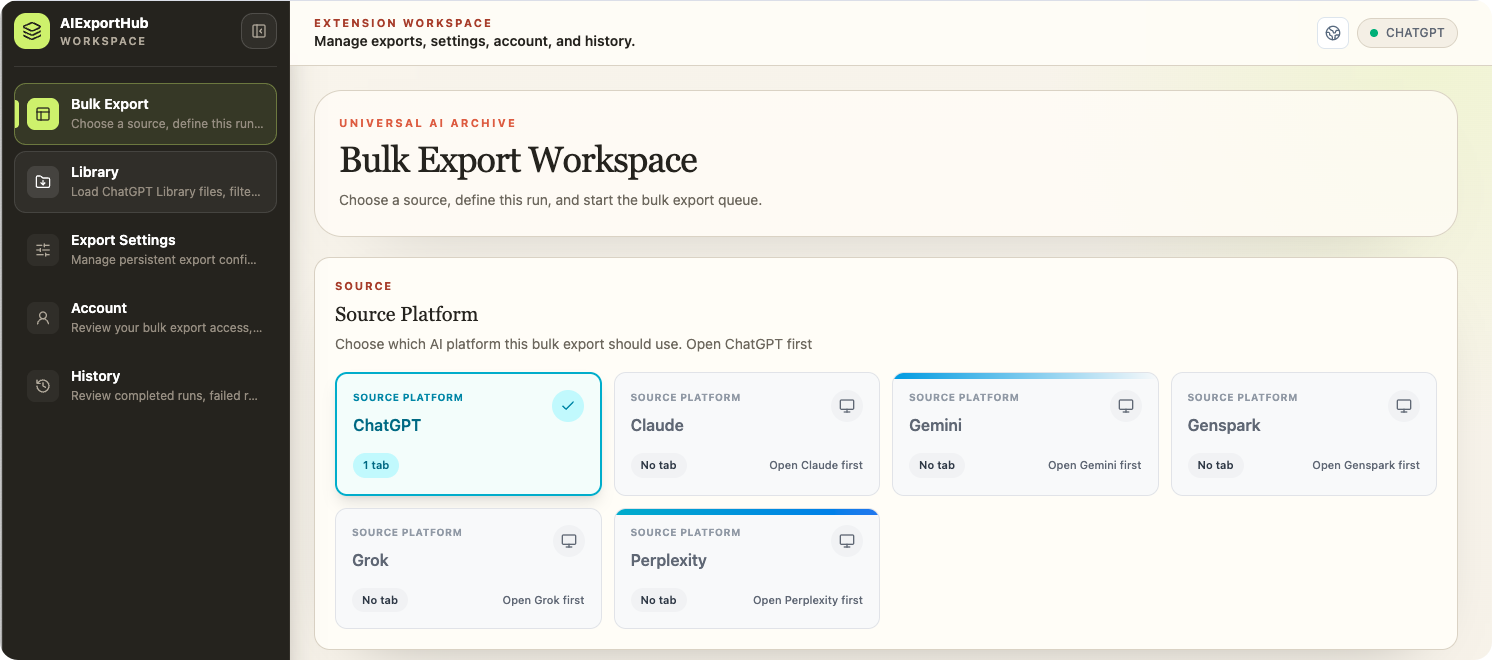This screenshot has height=660, width=1492.
Task: Click the Bulk Export layout icon
Action: (x=43, y=114)
